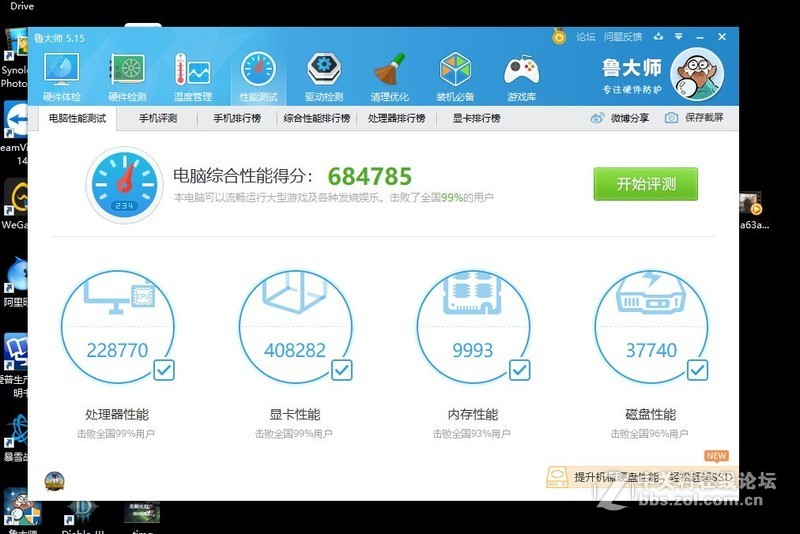Click overall score 684785
The width and height of the screenshot is (800, 534).
(369, 176)
